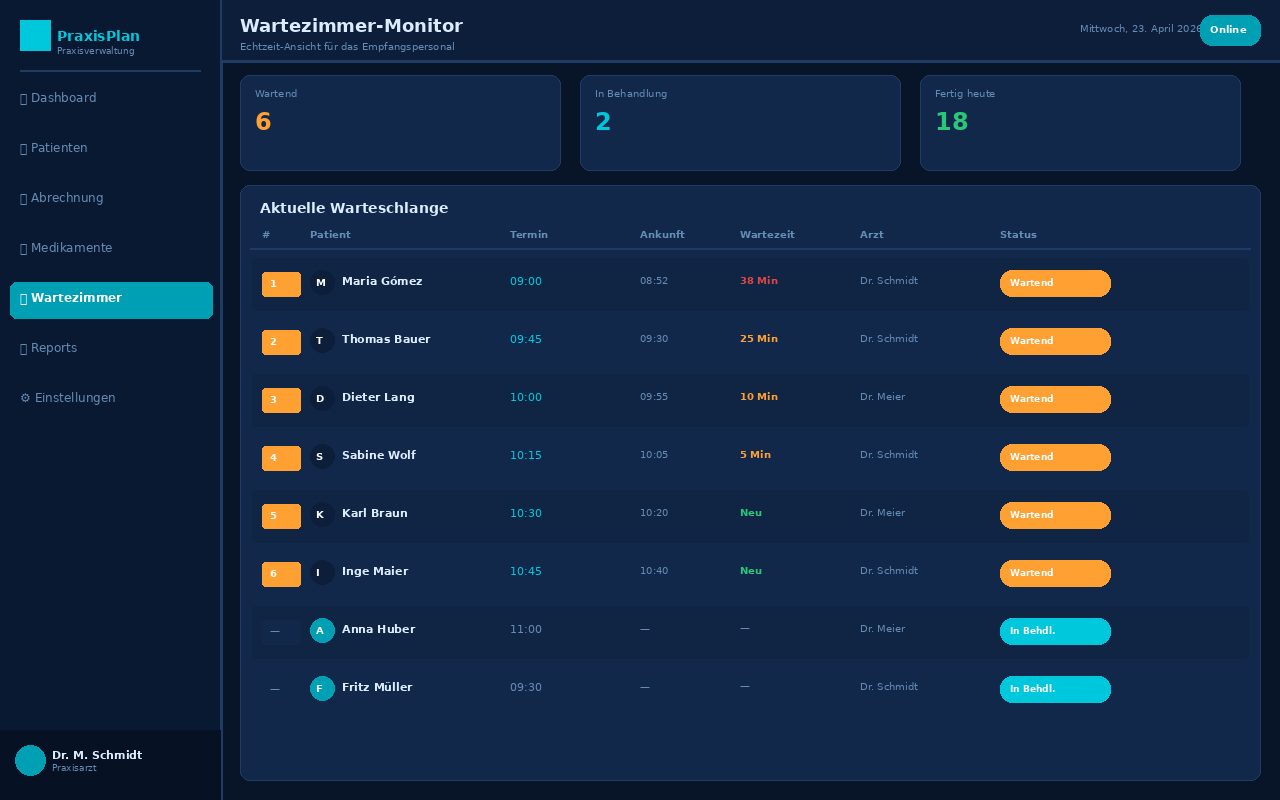1280x800 pixels.
Task: Click Maria Gómez's avatar initial
Action: point(322,283)
